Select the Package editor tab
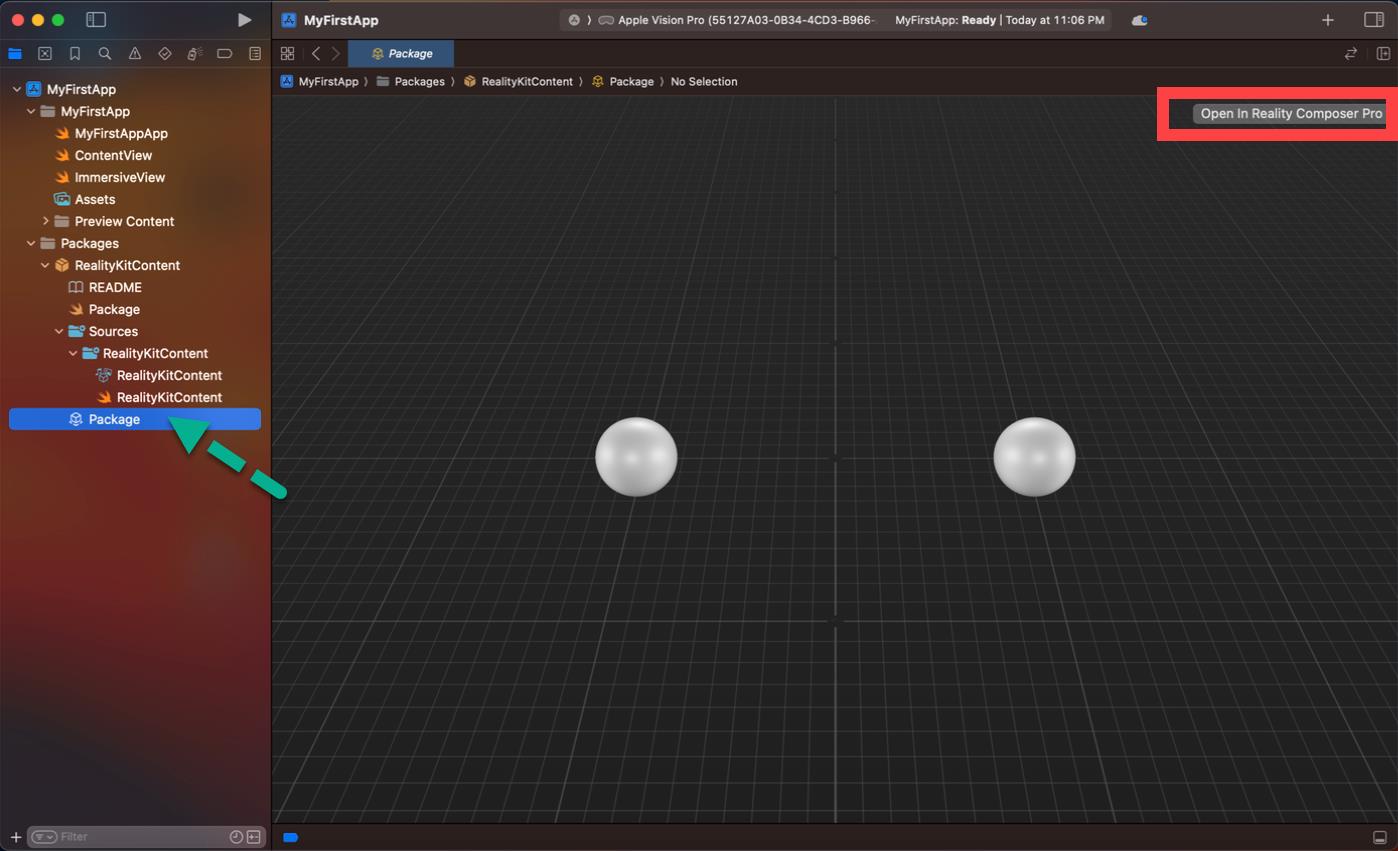Image resolution: width=1398 pixels, height=851 pixels. pos(401,53)
